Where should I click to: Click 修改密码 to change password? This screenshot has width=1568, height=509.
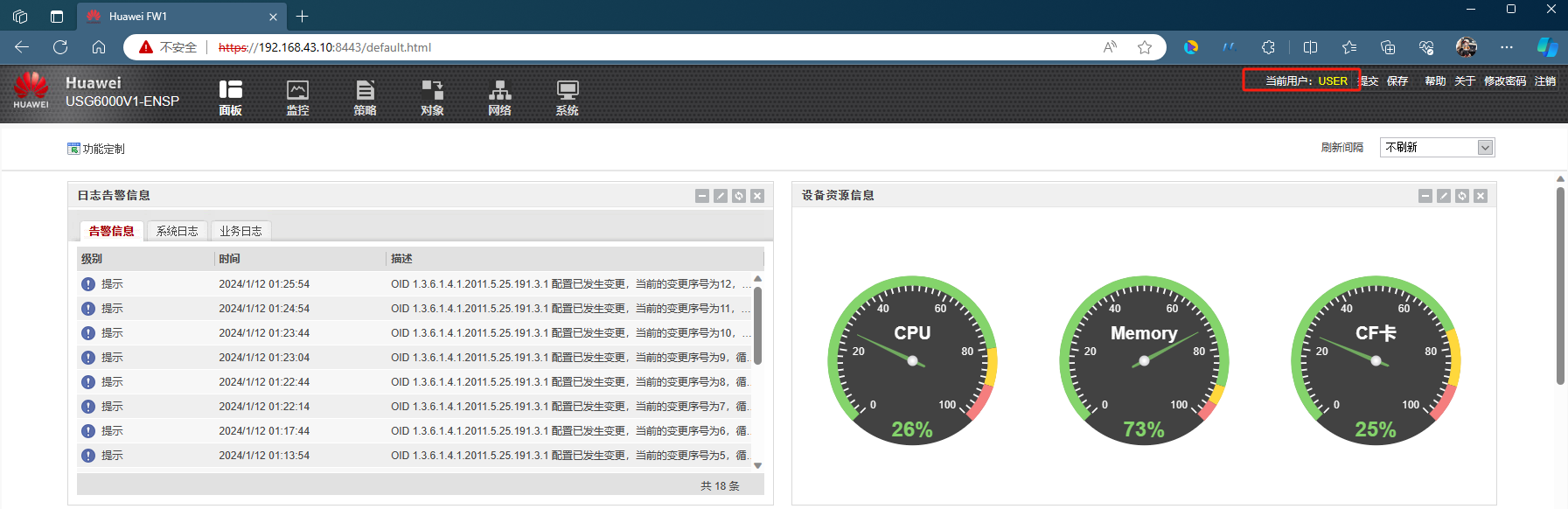point(1504,81)
